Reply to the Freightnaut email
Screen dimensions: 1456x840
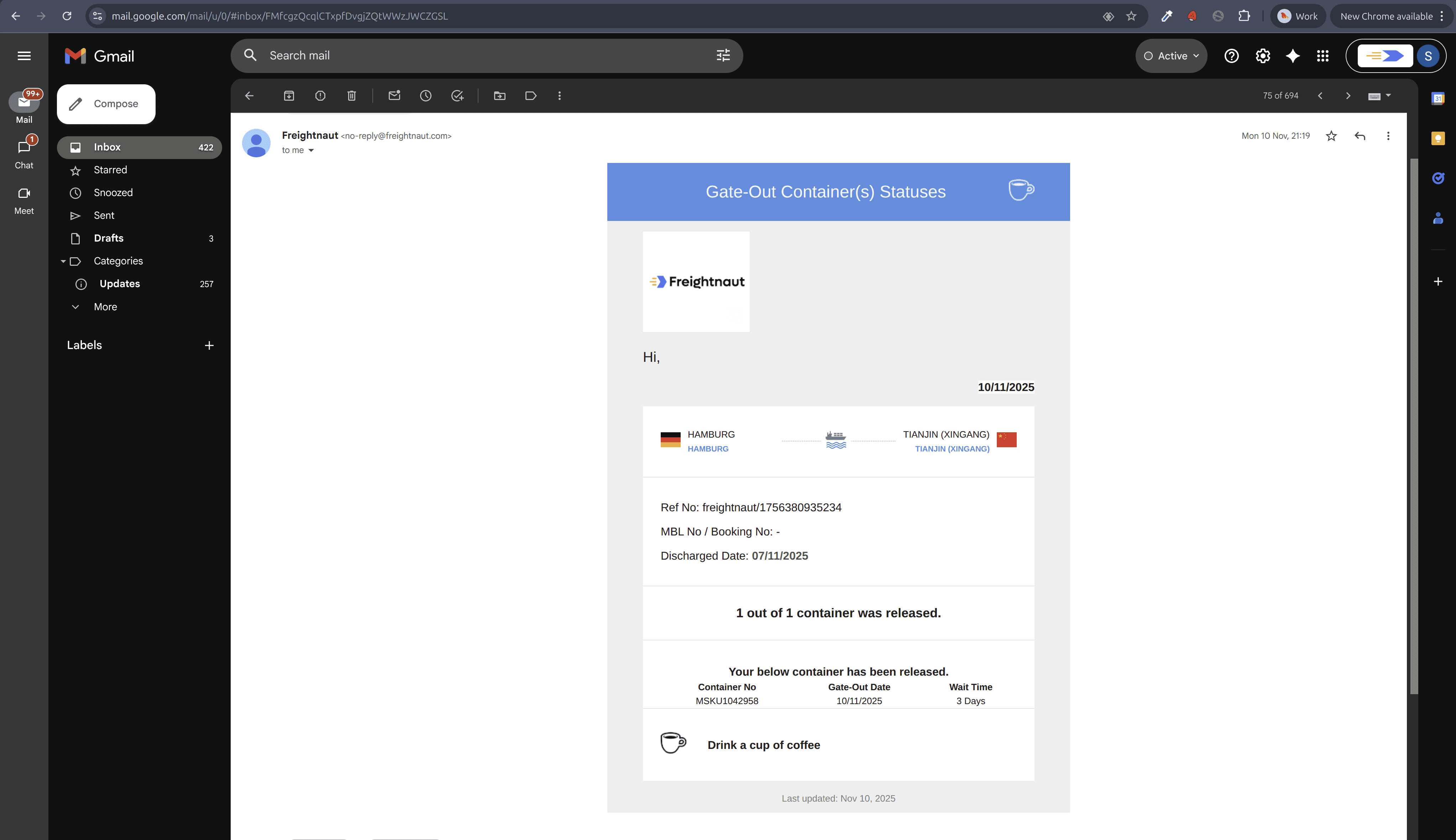[1360, 136]
